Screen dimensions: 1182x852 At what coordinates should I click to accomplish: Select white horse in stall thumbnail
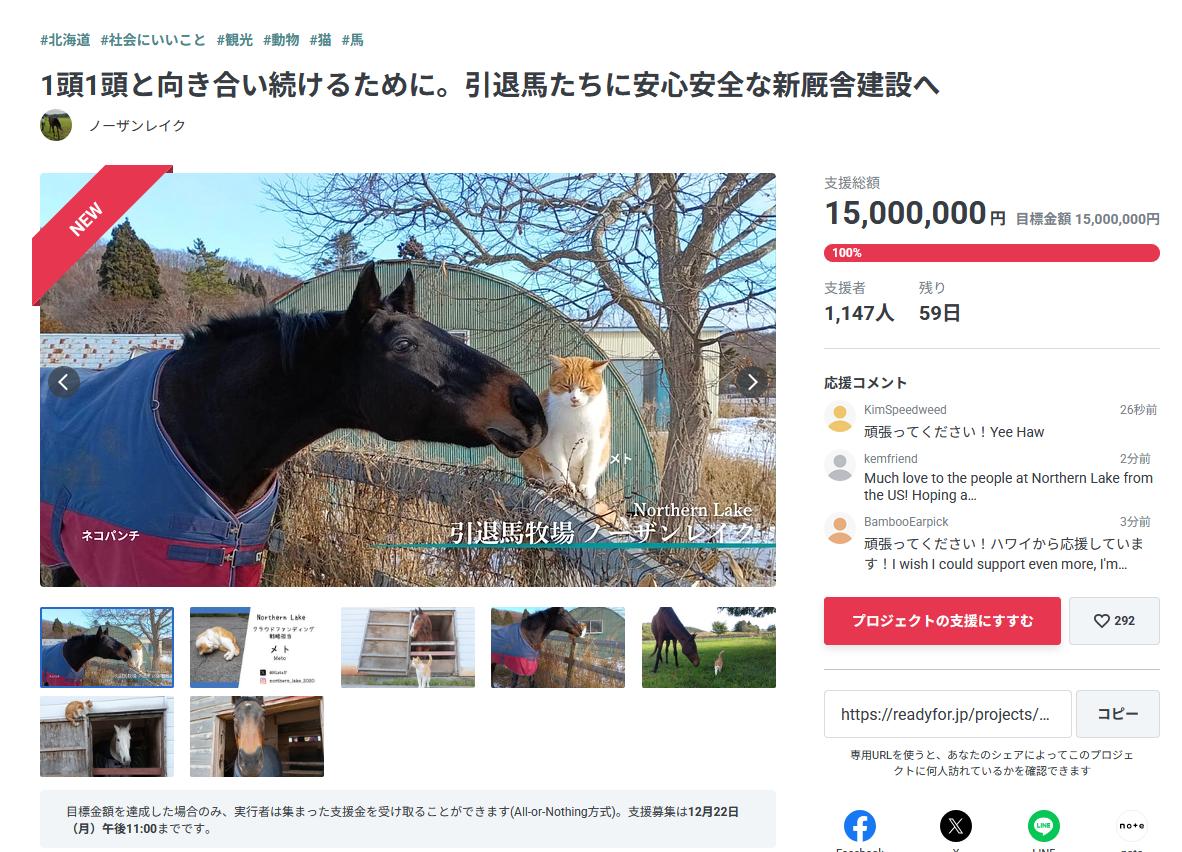[107, 736]
